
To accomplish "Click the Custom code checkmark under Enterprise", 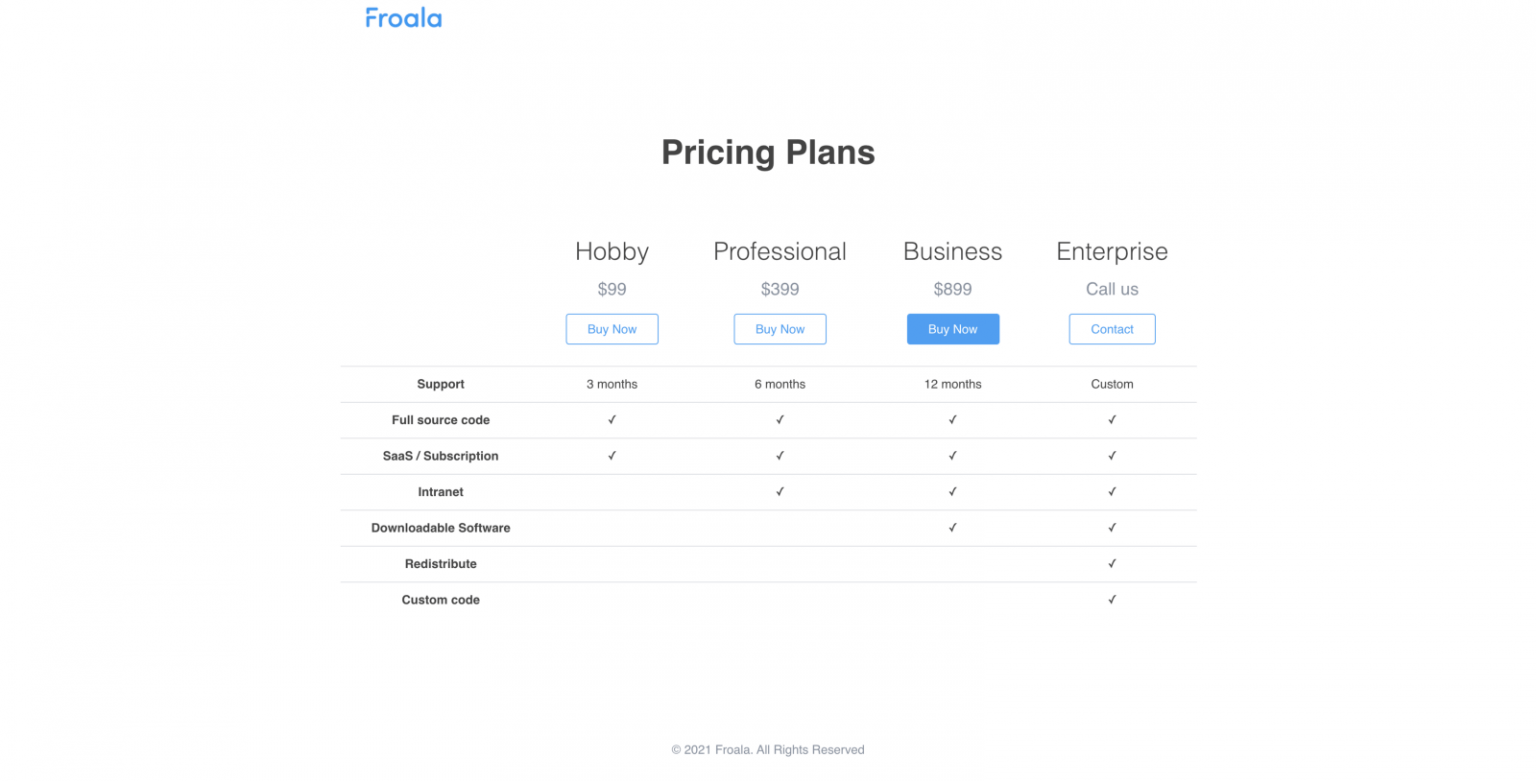I will coord(1112,599).
